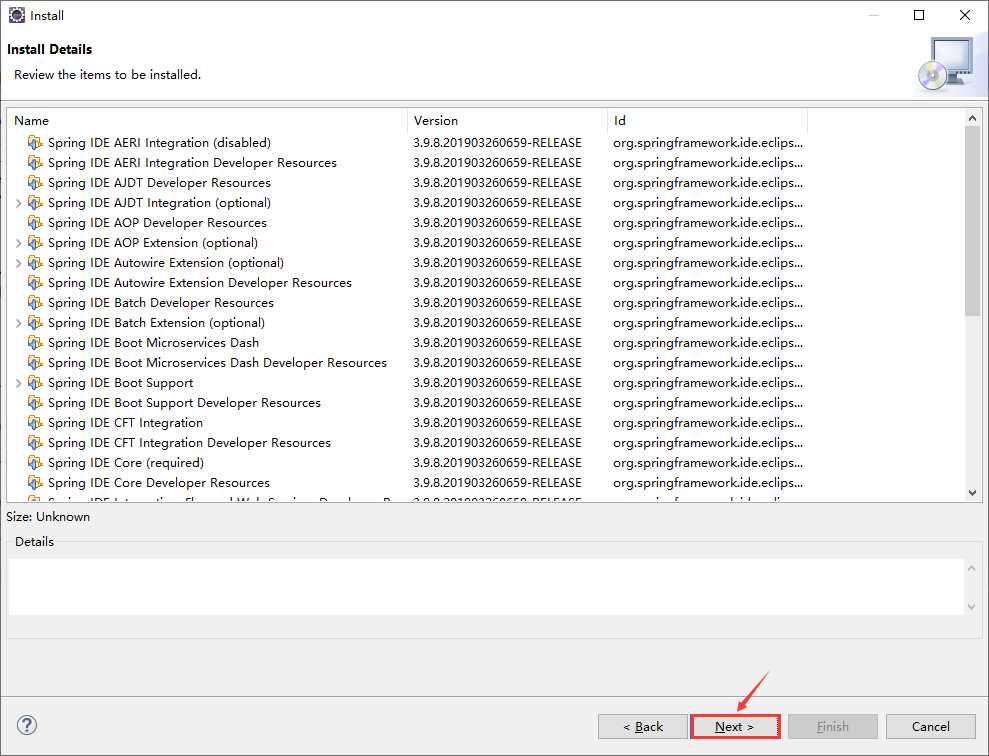This screenshot has width=989, height=756.
Task: Click the icon for Spring IDE AOP Developer Resources
Action: [35, 223]
